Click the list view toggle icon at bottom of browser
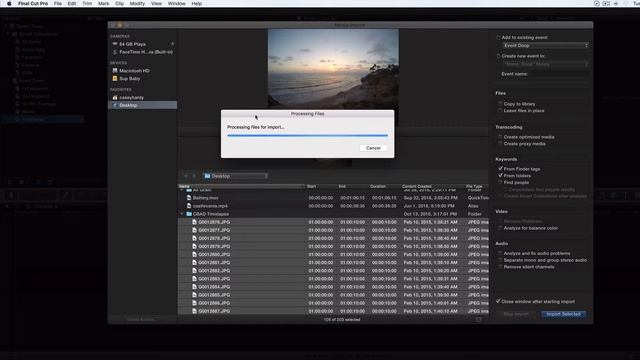640x360 pixels. tap(479, 320)
